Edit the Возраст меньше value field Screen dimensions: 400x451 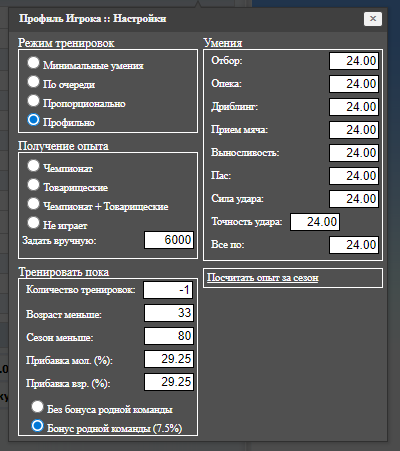pyautogui.click(x=169, y=313)
